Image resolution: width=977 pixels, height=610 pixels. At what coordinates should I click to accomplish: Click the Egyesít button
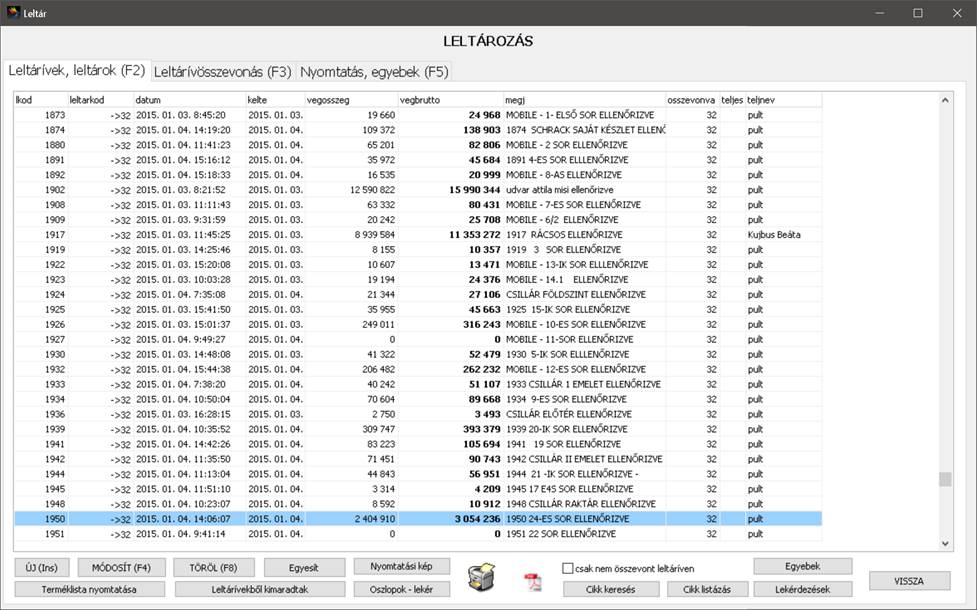click(304, 567)
